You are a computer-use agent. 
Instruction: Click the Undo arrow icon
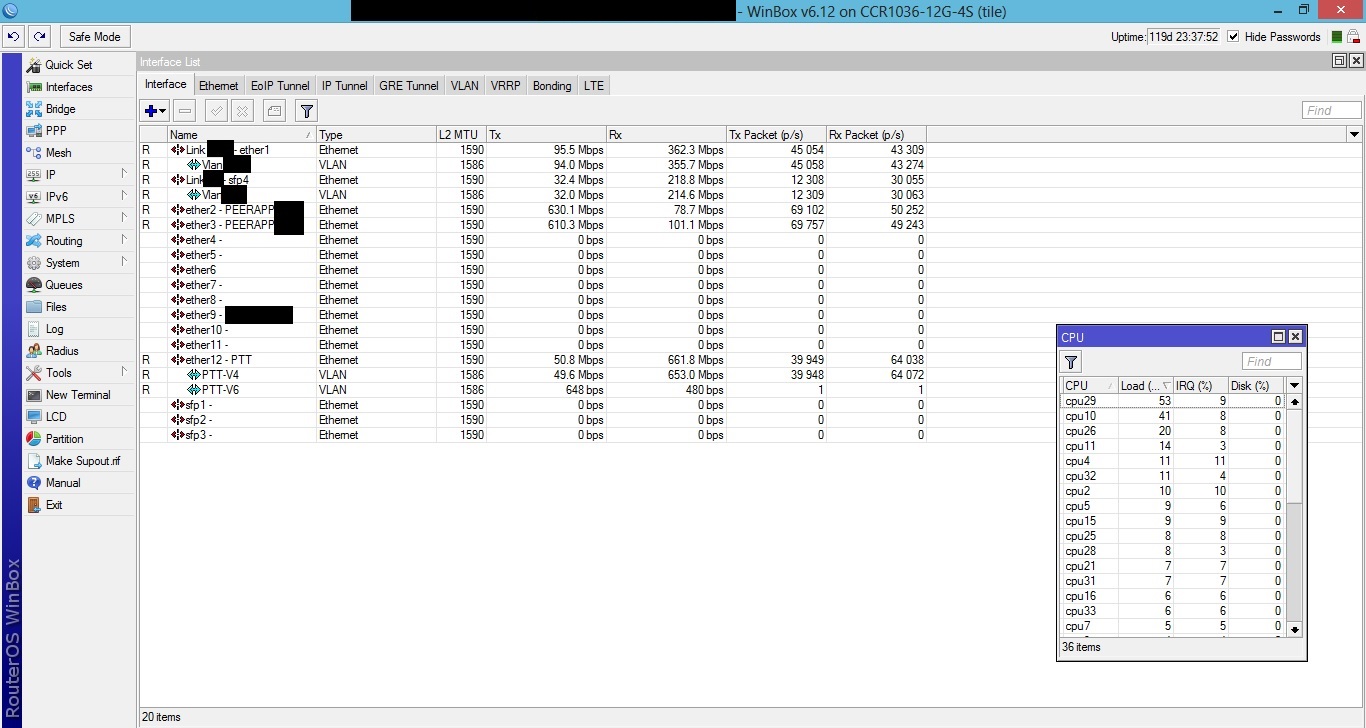[x=13, y=37]
